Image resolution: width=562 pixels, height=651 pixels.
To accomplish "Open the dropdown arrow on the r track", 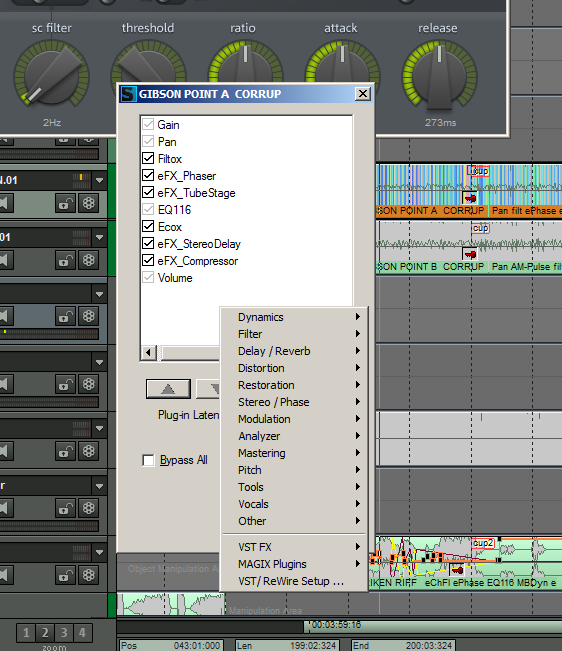I will coord(99,485).
